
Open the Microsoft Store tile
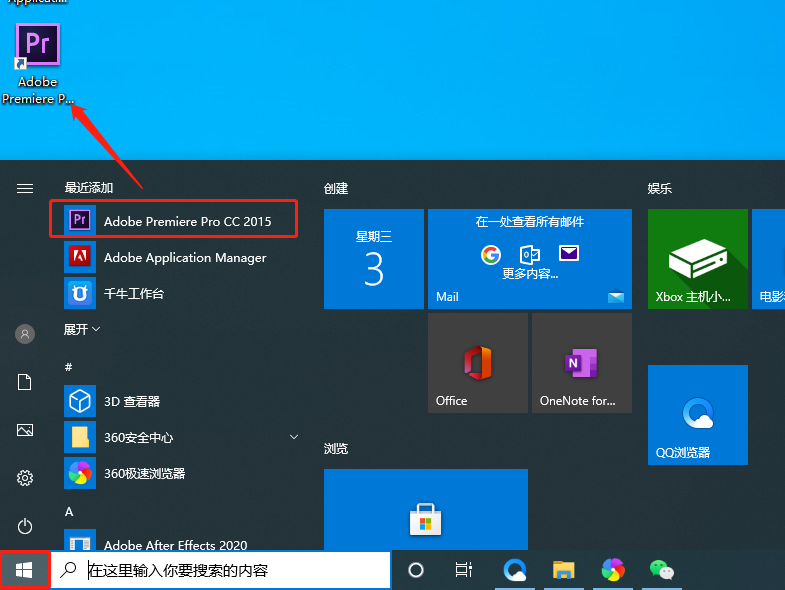tap(426, 509)
